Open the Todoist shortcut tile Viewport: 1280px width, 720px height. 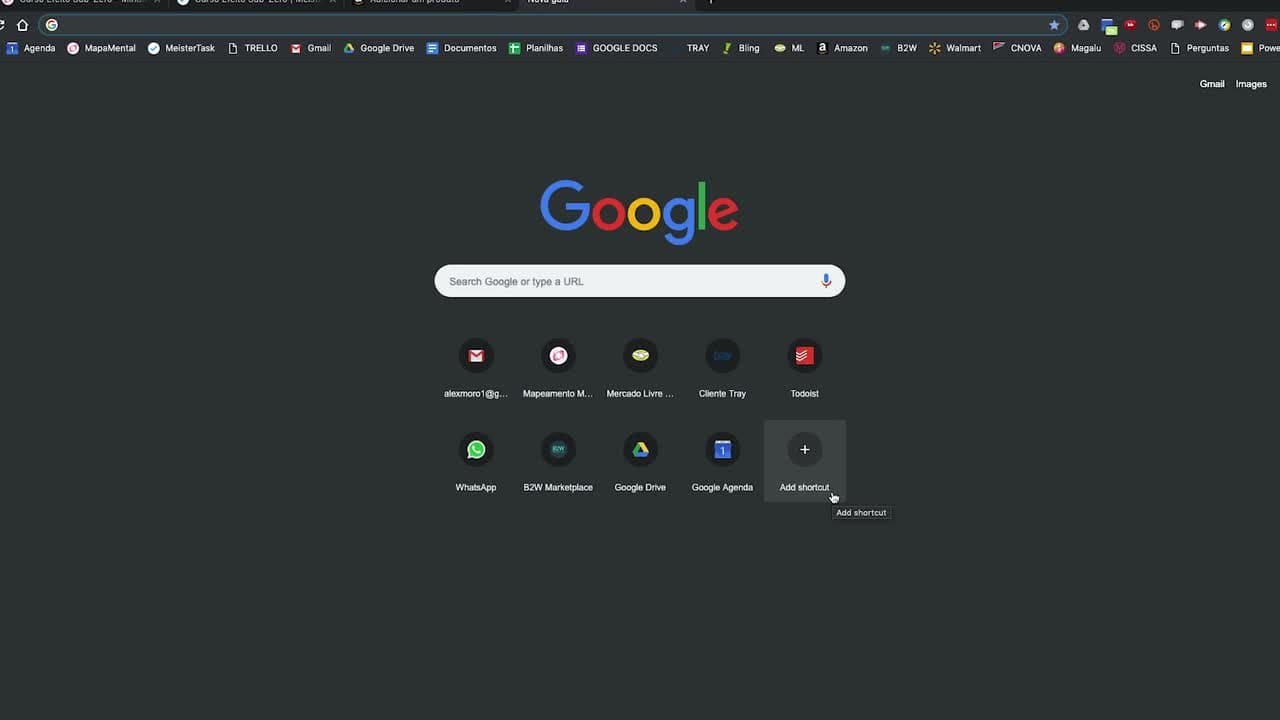click(804, 366)
